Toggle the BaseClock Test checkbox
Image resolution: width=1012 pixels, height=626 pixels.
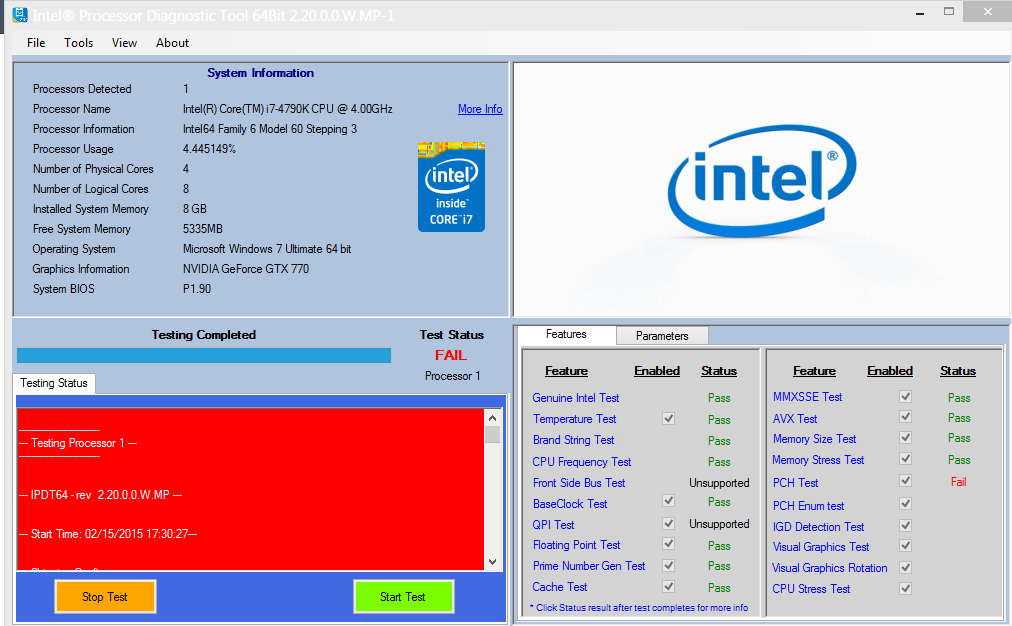[x=669, y=501]
